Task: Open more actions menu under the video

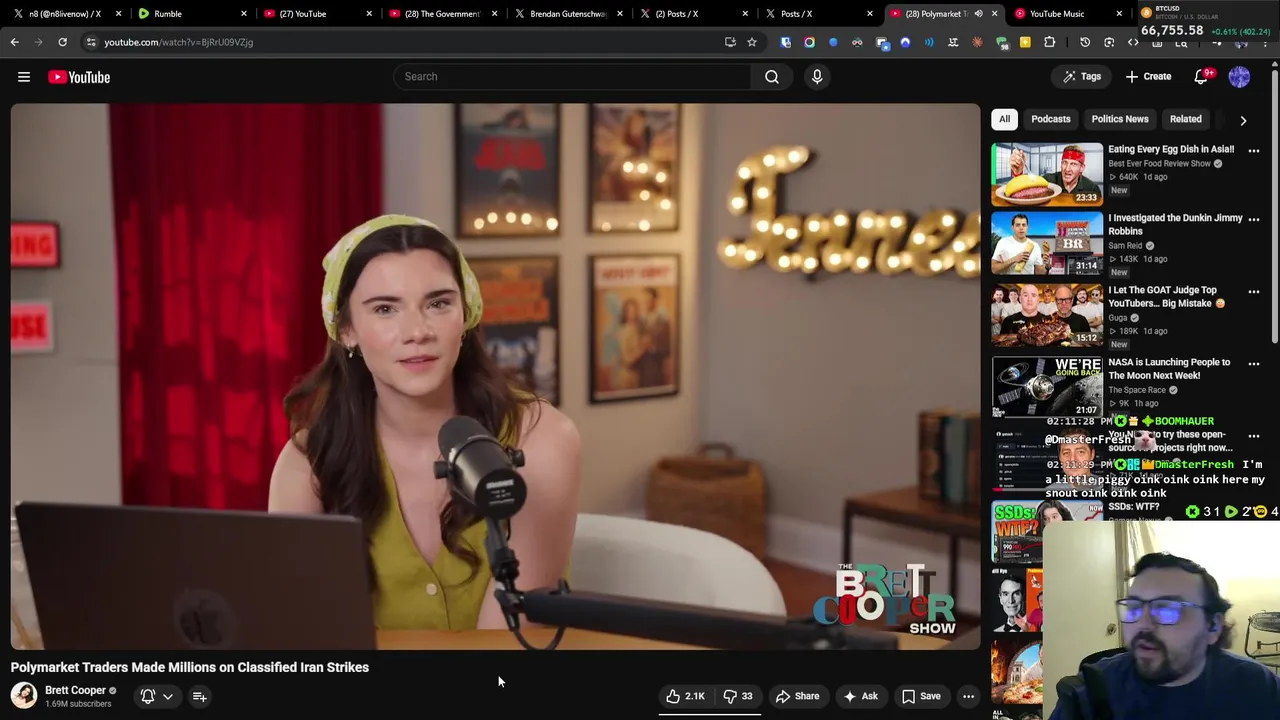Action: pyautogui.click(x=968, y=696)
